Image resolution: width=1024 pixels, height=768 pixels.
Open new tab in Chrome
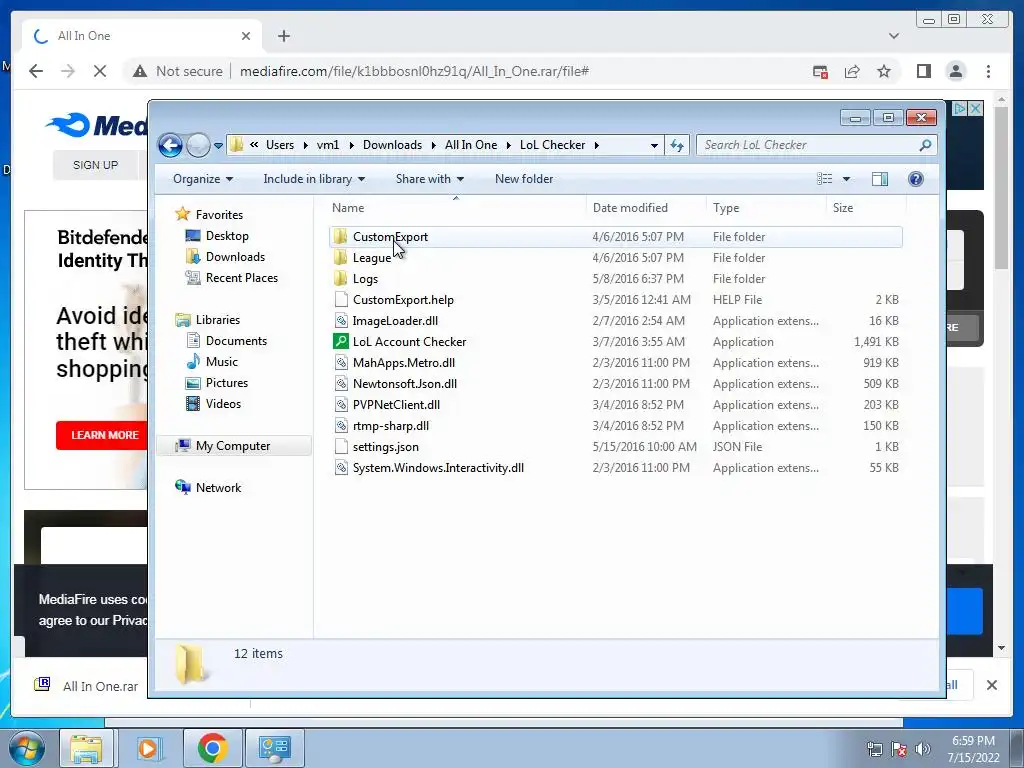pyautogui.click(x=283, y=36)
